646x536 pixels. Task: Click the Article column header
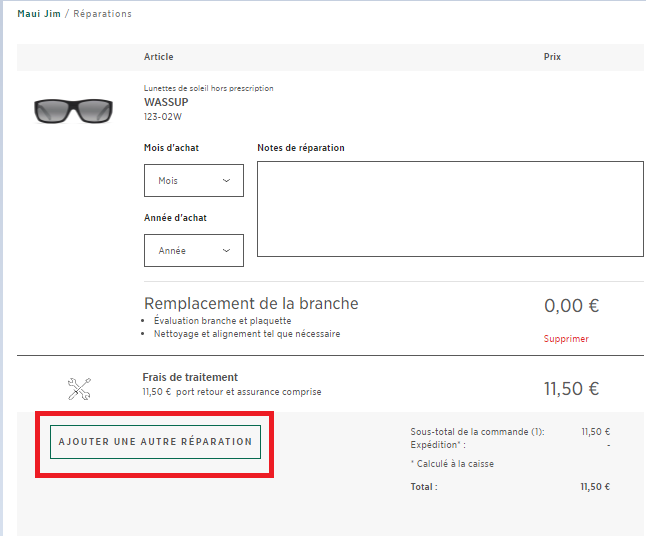point(159,57)
